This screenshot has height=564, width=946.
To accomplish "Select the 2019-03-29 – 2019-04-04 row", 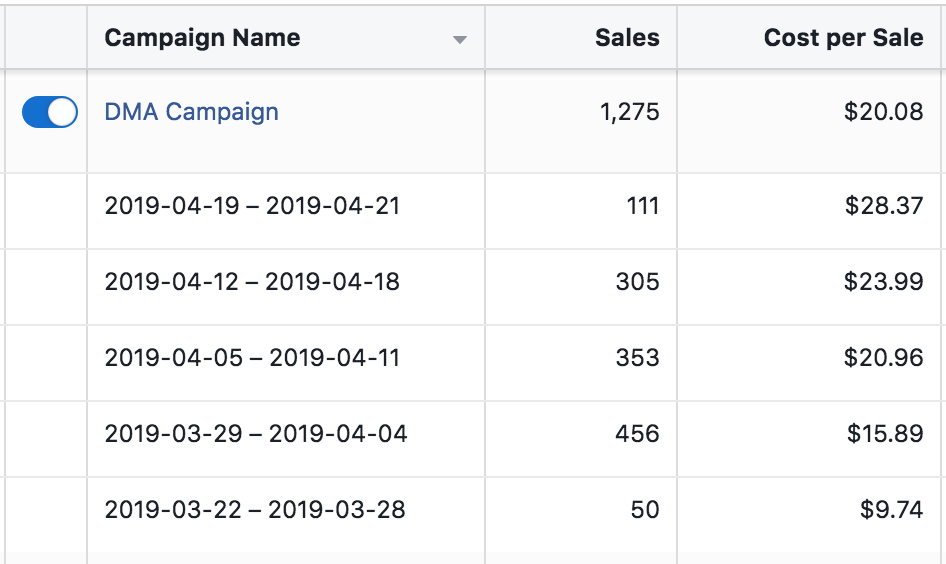I will (x=256, y=434).
